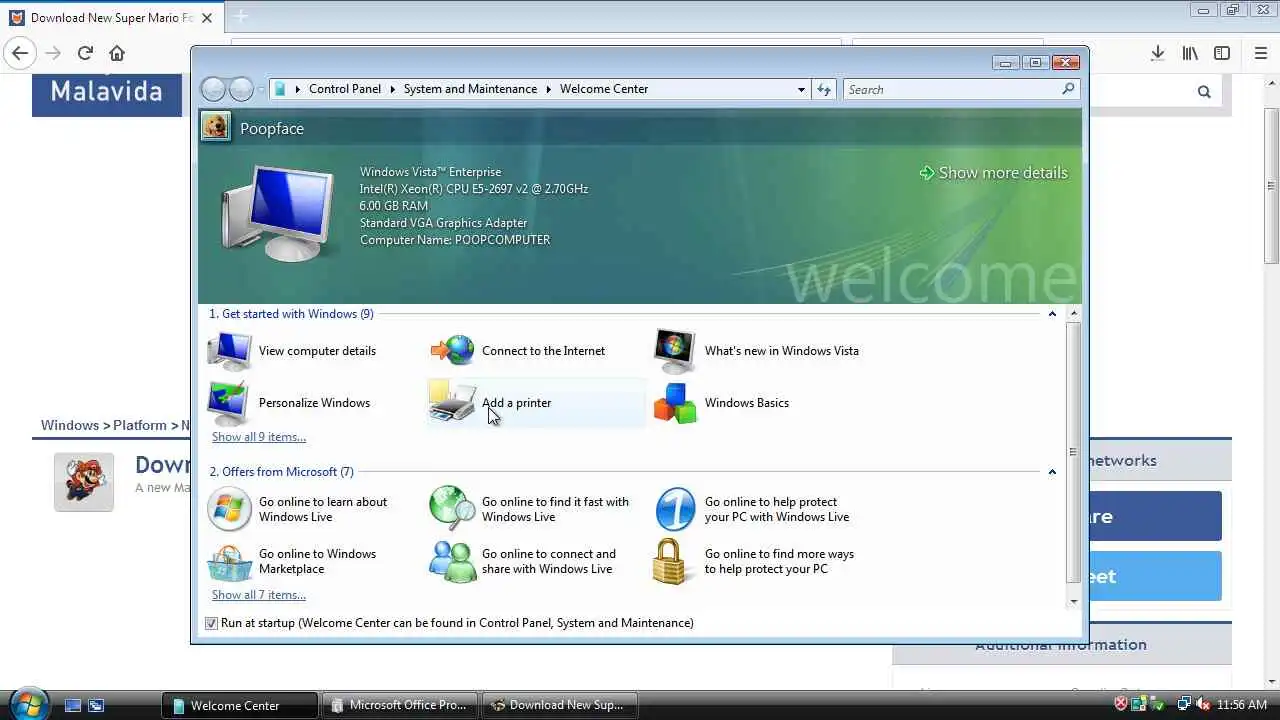
Task: Click the Welcome Center scroll up arrow
Action: (1074, 314)
